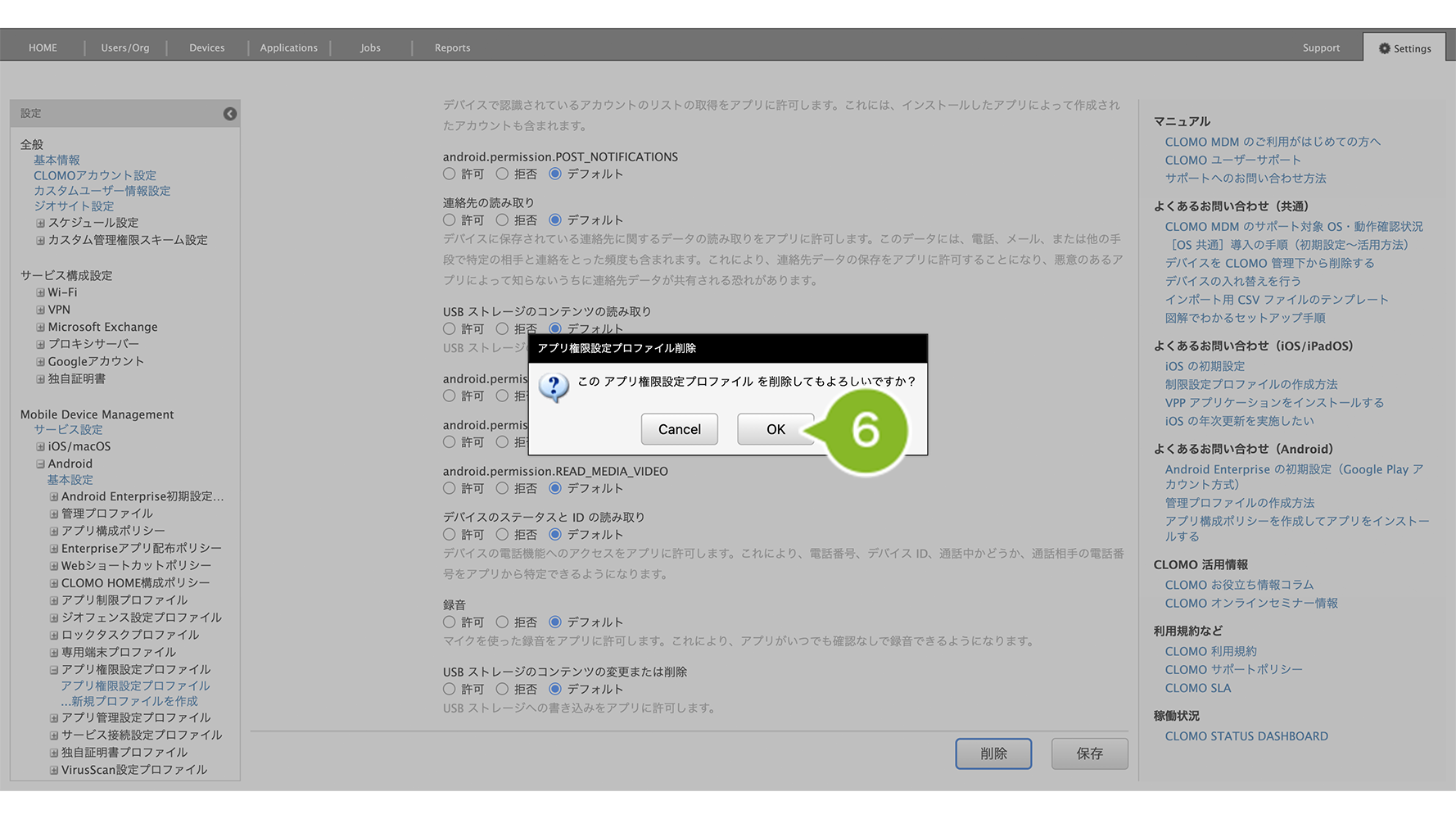Expand the Wi-Fi tree node
The height and width of the screenshot is (819, 1456).
[x=40, y=292]
